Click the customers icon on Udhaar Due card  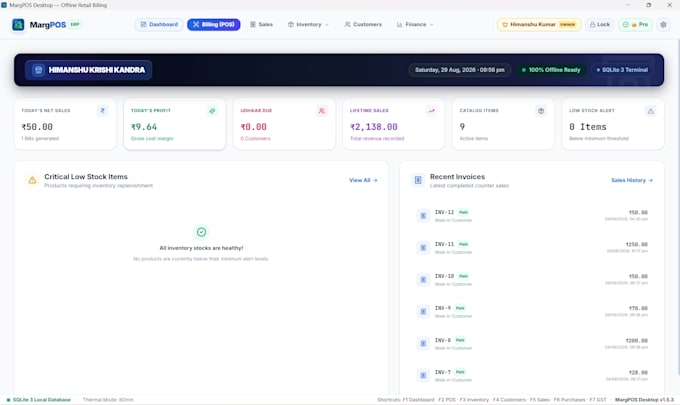322,111
